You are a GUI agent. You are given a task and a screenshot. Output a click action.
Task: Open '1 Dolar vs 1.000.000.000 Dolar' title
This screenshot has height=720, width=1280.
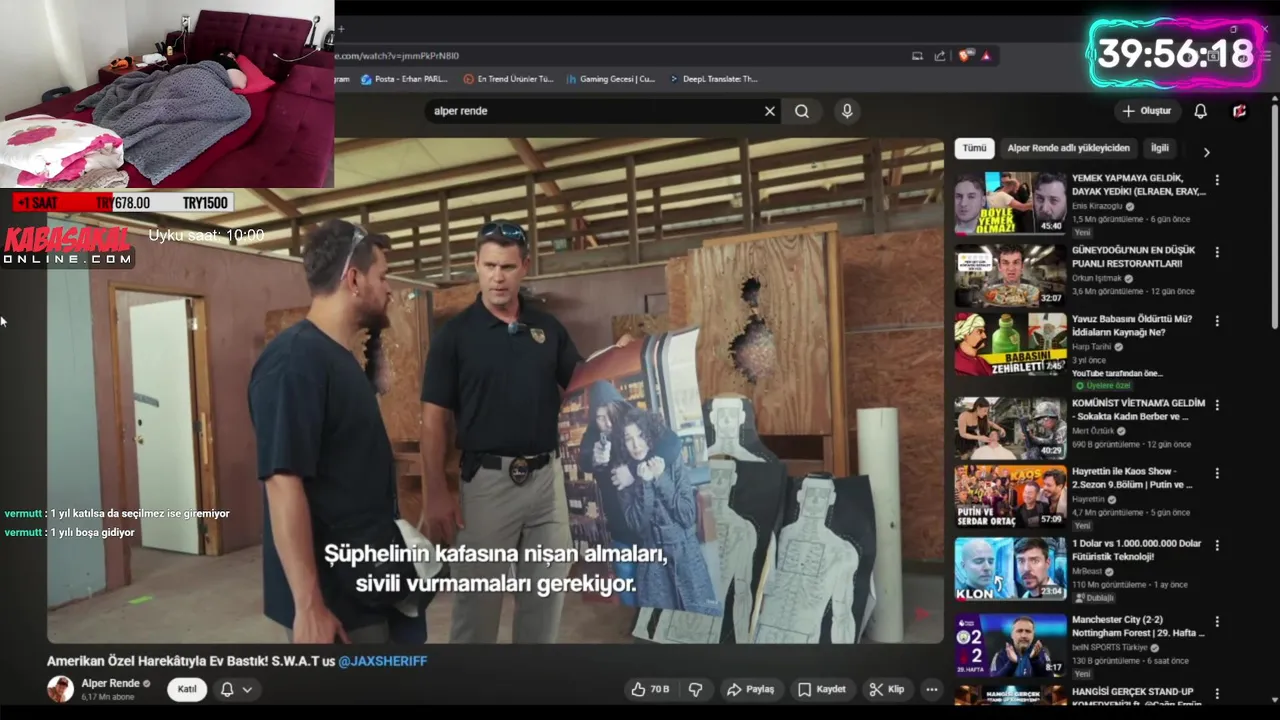pos(1136,550)
